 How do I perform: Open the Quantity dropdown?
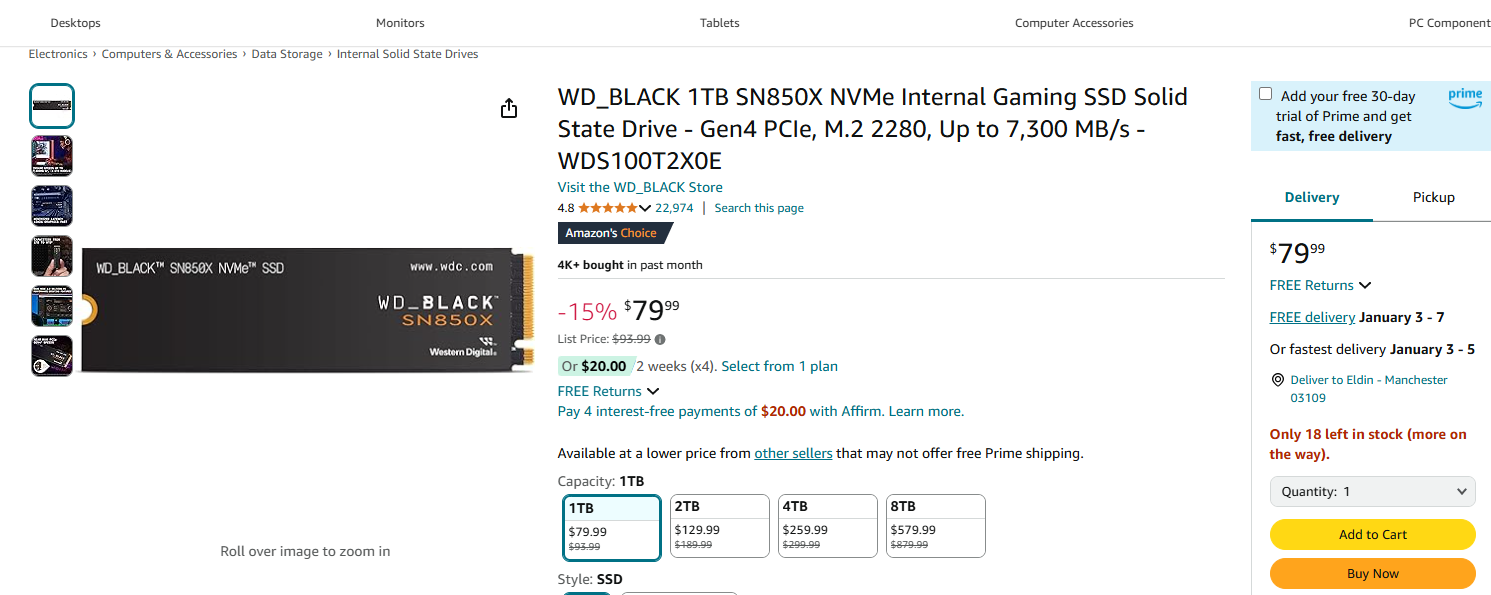1372,492
